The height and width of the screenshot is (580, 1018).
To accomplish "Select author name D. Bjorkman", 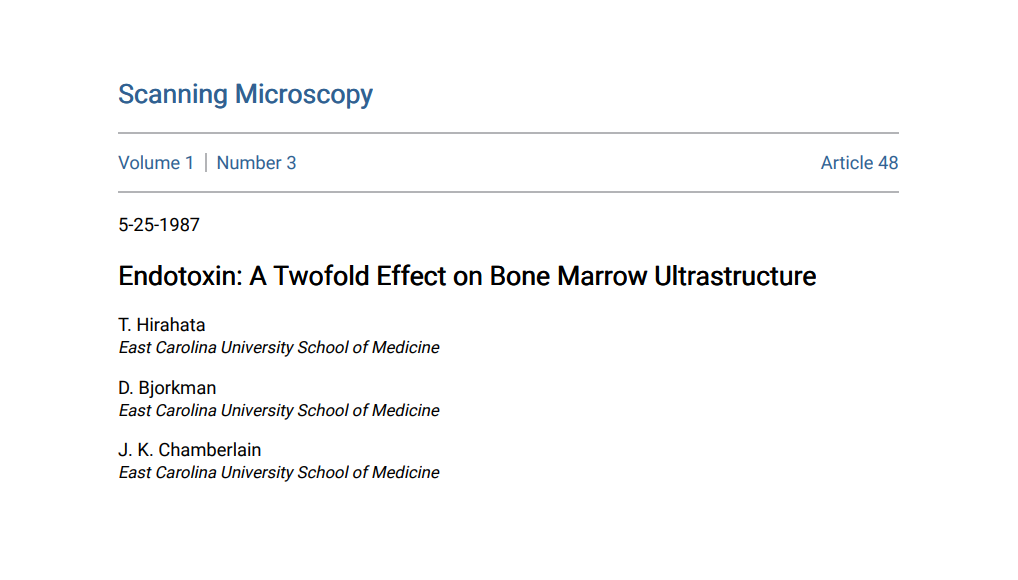I will click(x=167, y=388).
